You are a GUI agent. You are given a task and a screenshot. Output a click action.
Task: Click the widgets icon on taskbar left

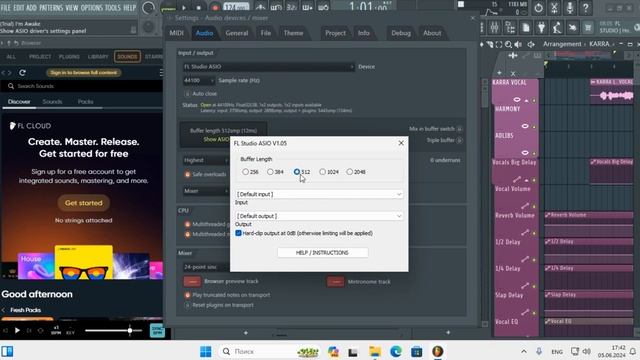[7, 351]
